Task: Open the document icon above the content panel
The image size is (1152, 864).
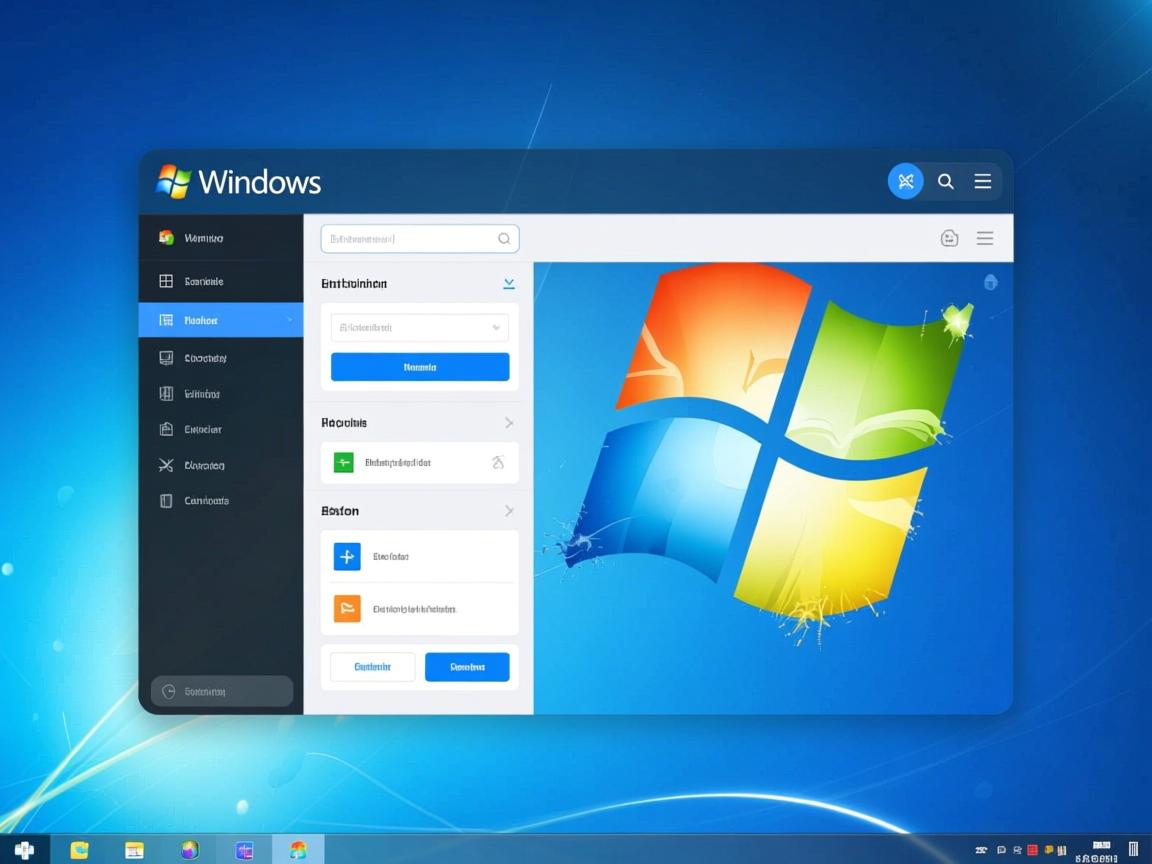Action: 949,238
